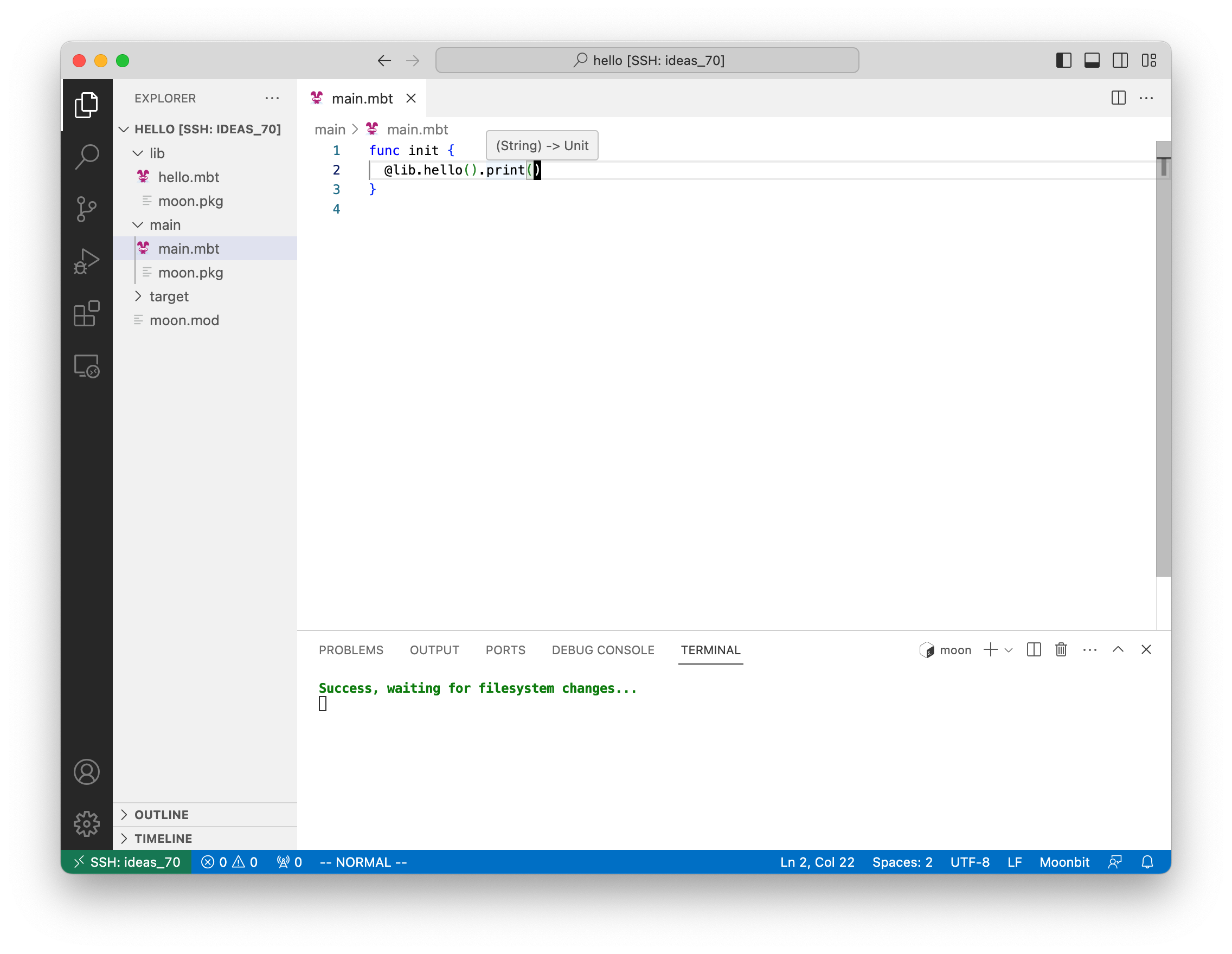The image size is (1232, 954).
Task: Open the Source Control view
Action: (86, 209)
